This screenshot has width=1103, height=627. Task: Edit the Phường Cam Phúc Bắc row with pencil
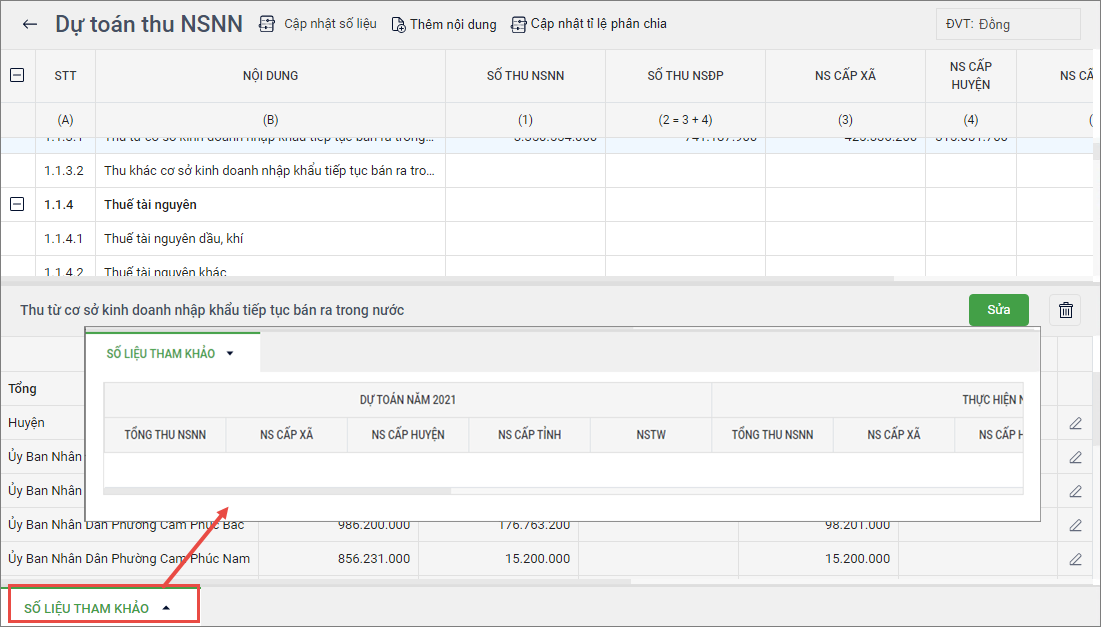tap(1076, 524)
